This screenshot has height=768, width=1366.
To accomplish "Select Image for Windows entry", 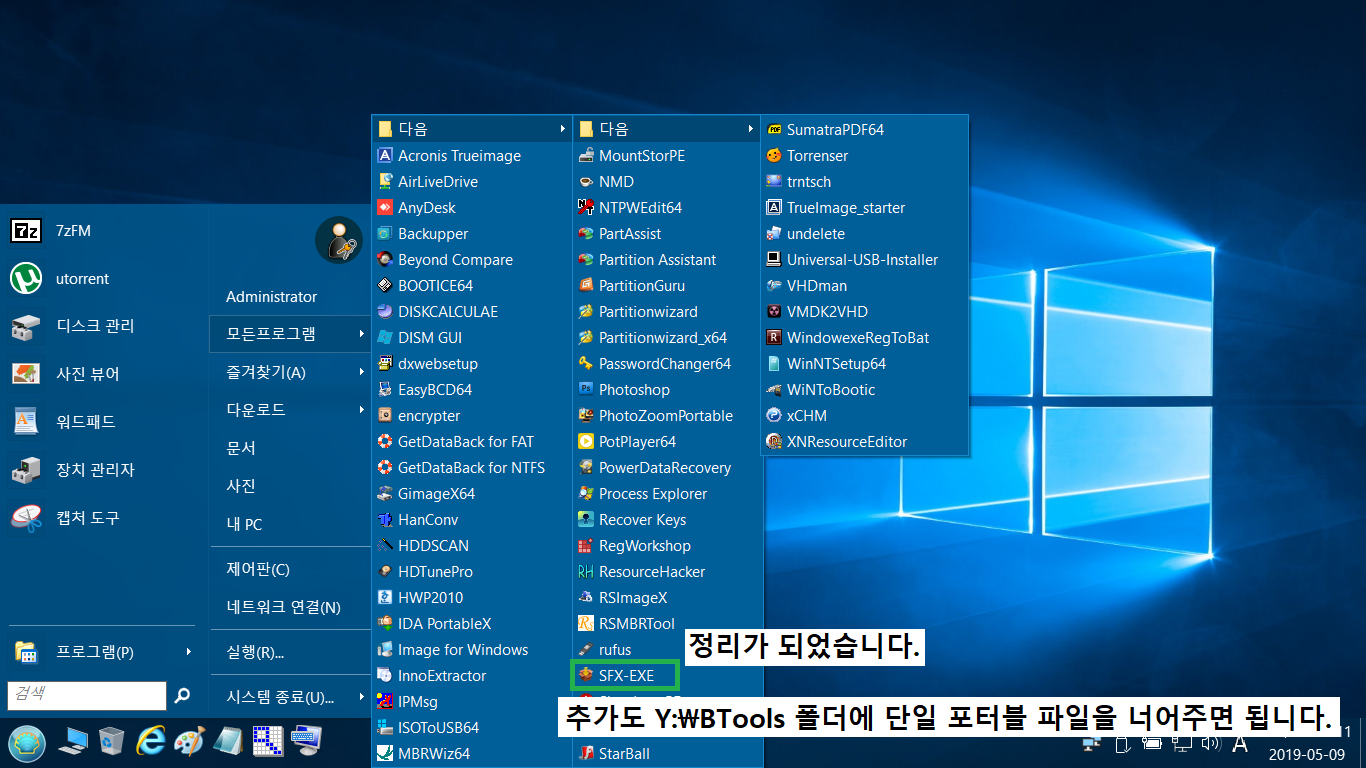I will 471,650.
